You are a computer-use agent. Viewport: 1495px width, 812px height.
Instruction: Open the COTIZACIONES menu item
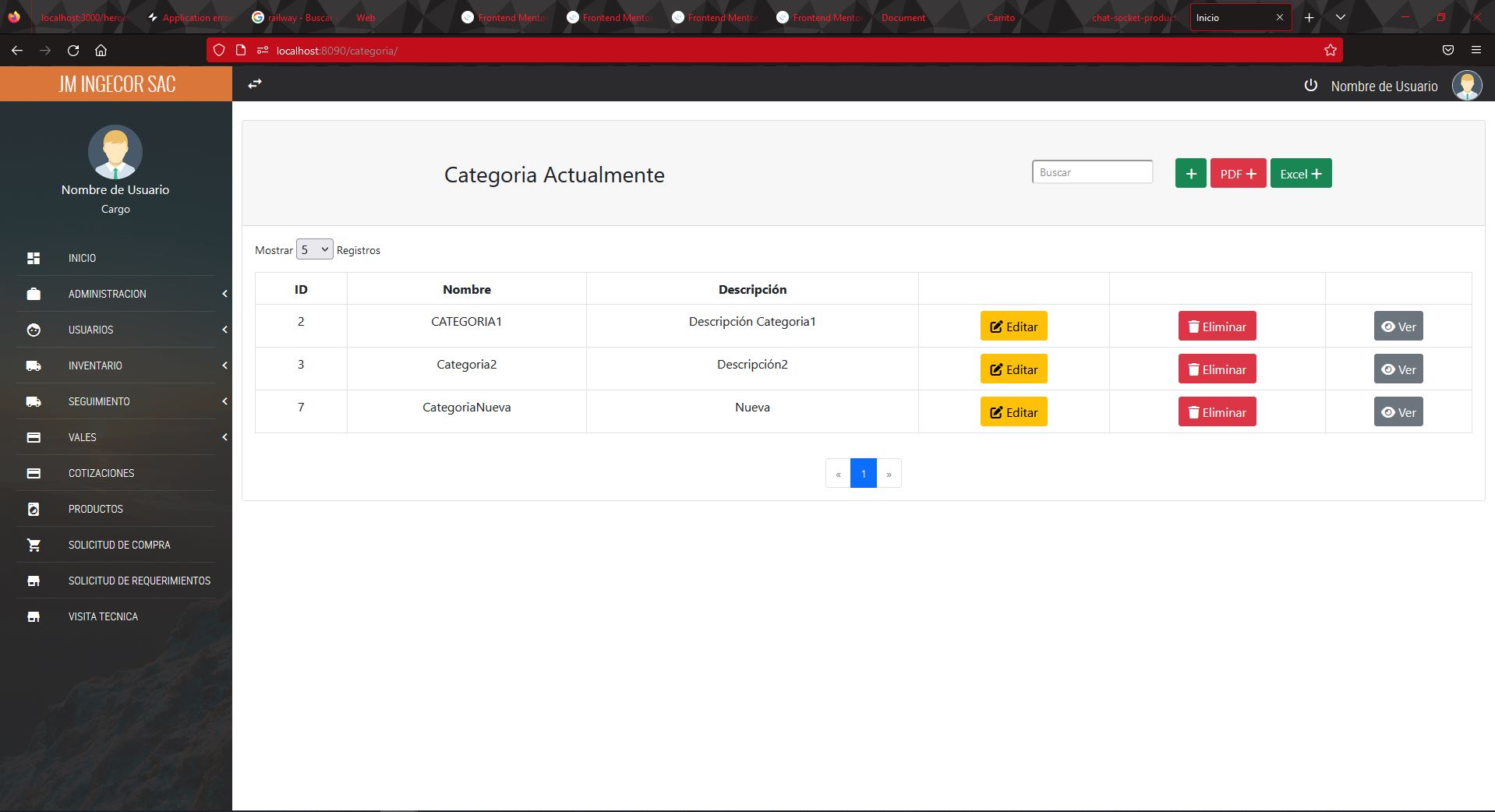pos(101,473)
